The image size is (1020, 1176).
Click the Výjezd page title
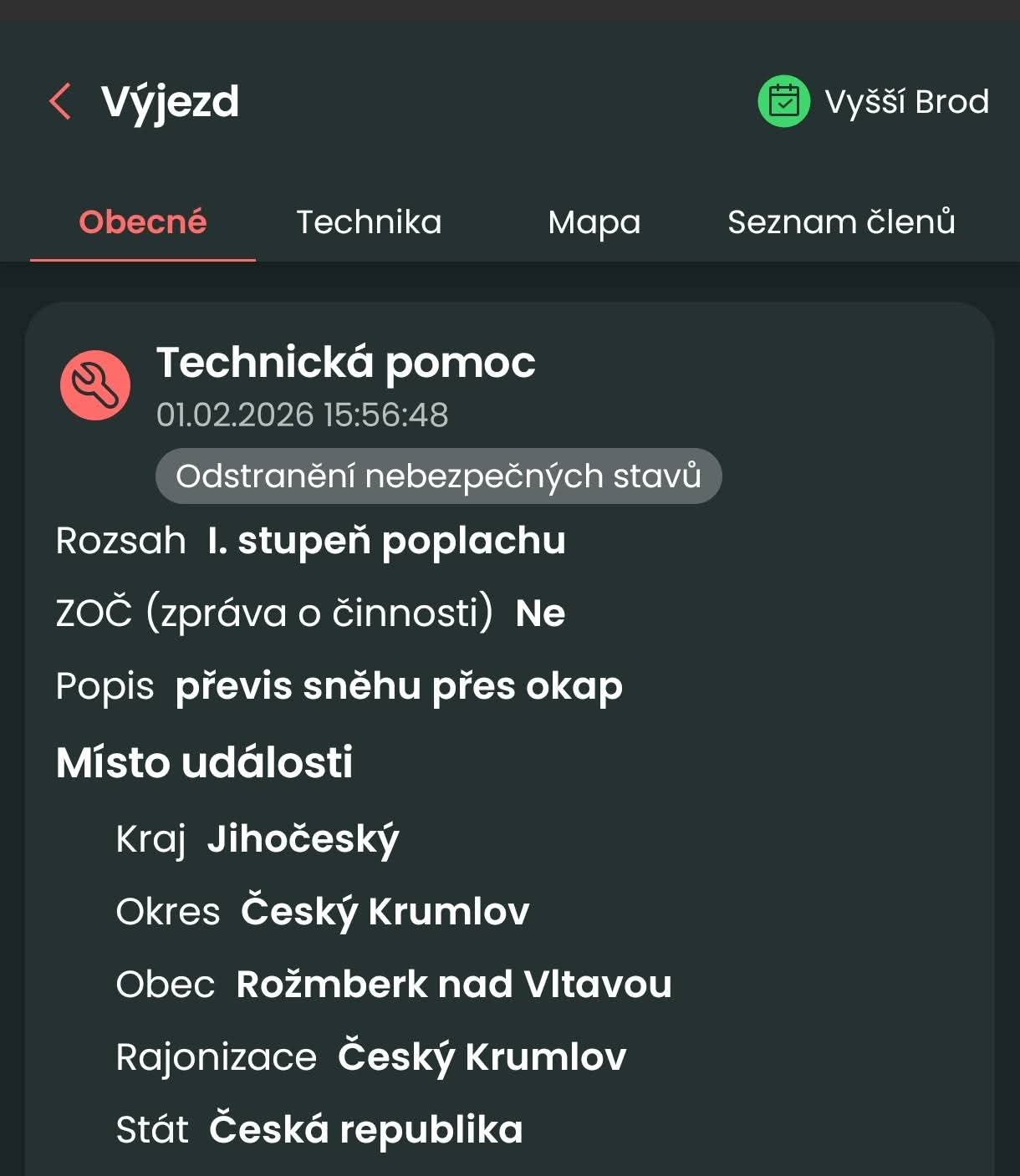[x=170, y=102]
